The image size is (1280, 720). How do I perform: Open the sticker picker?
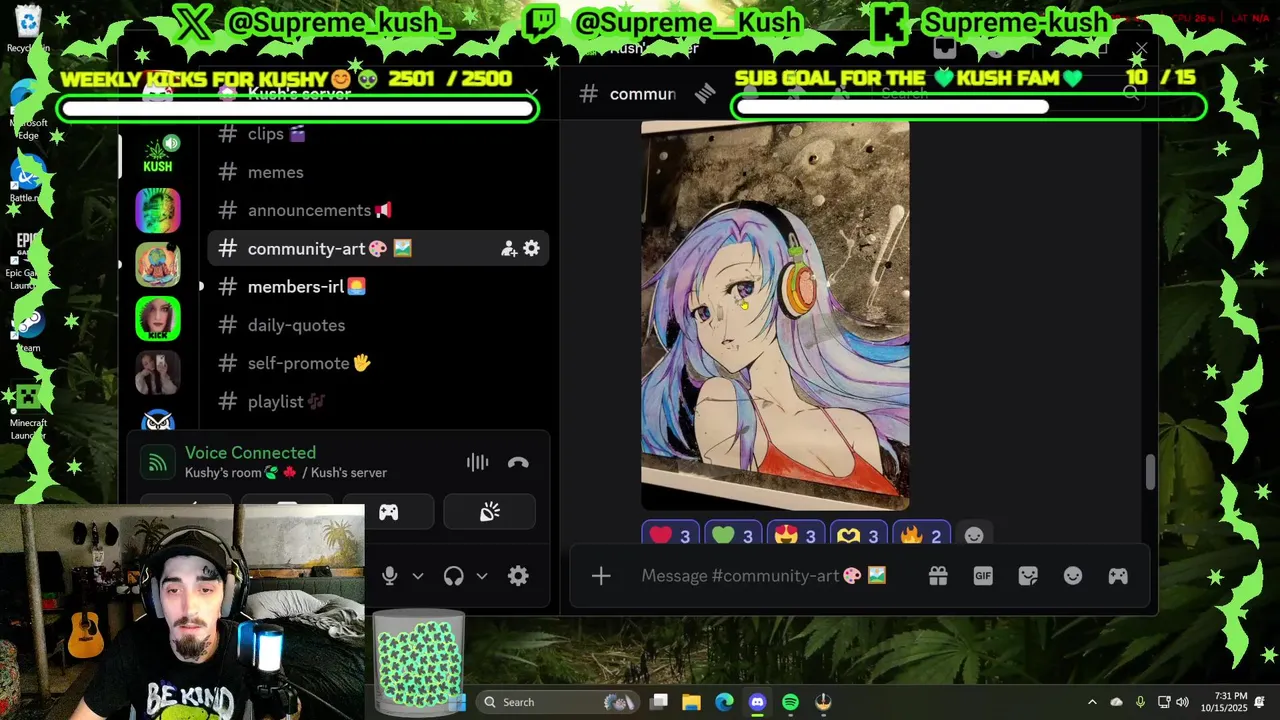pos(1028,576)
